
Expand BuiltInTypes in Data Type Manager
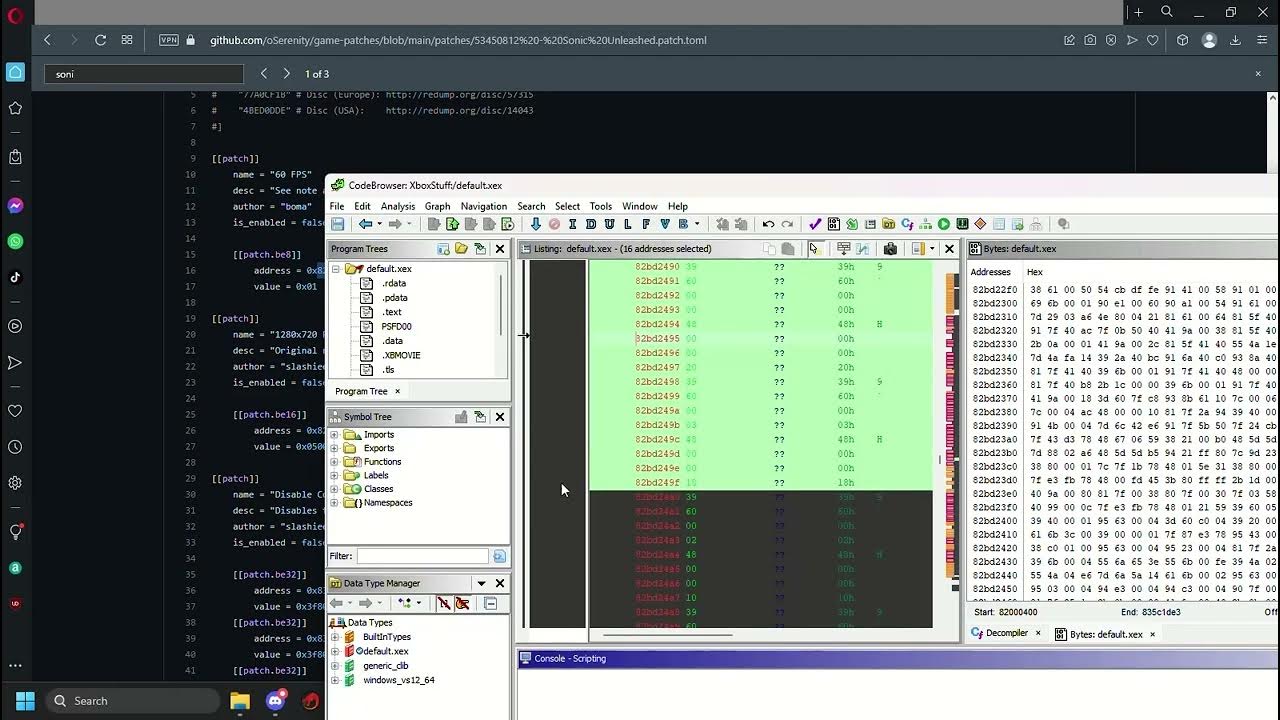pyautogui.click(x=335, y=637)
